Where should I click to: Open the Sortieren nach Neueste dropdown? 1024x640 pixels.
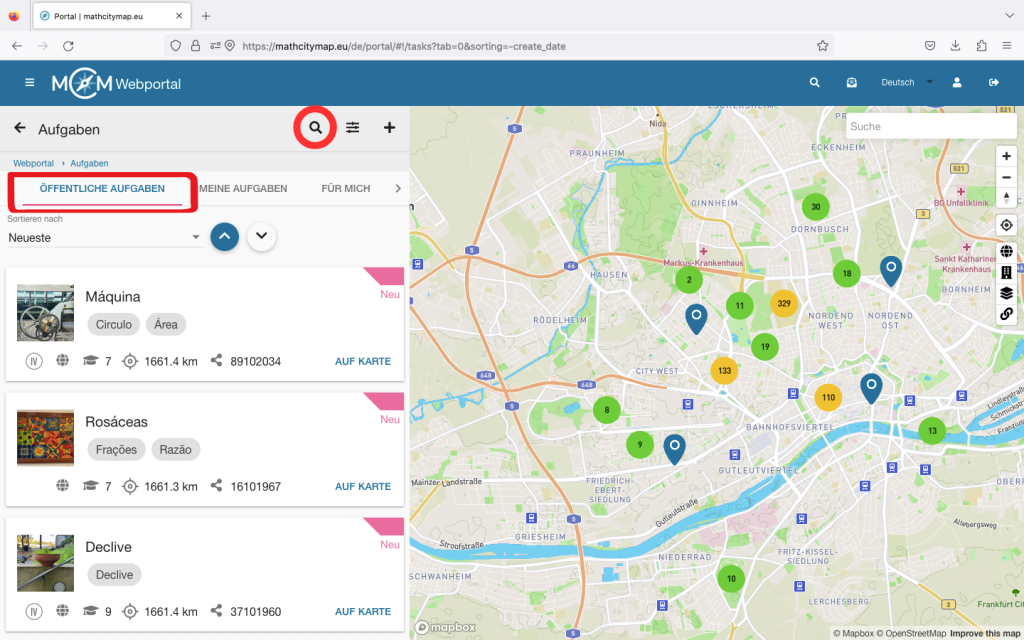click(104, 238)
